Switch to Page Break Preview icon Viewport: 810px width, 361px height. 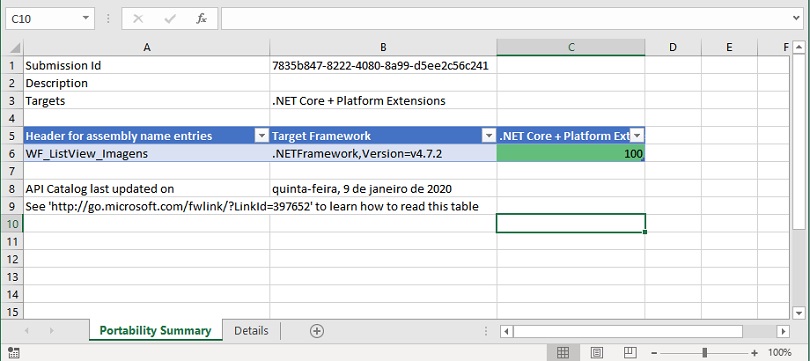click(x=630, y=353)
